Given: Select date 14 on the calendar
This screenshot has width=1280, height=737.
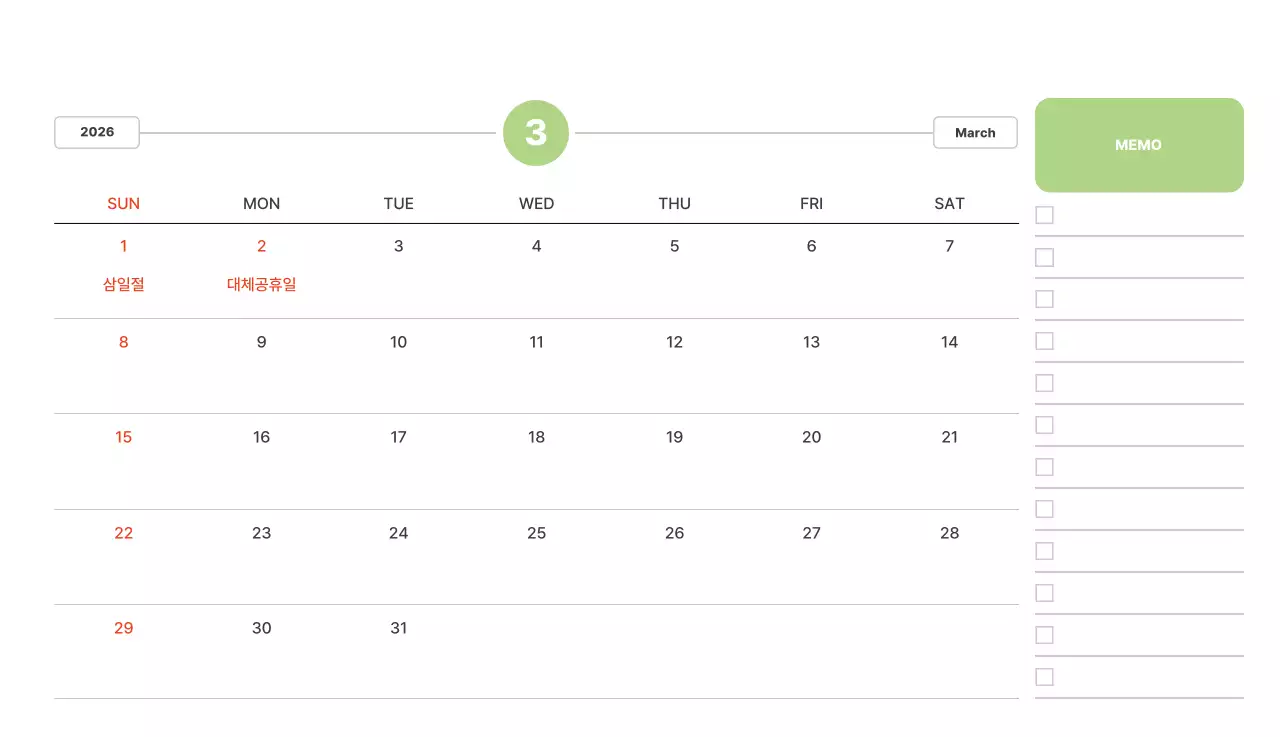Looking at the screenshot, I should tap(949, 342).
